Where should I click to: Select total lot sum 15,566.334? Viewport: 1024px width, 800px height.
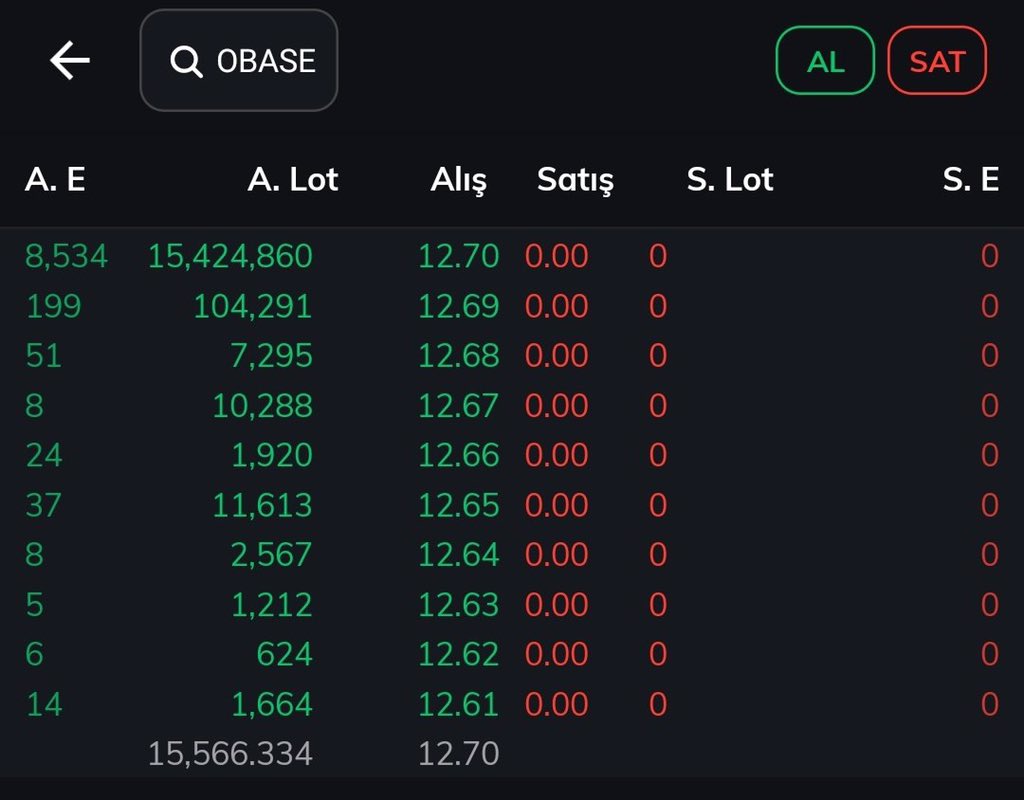click(231, 754)
